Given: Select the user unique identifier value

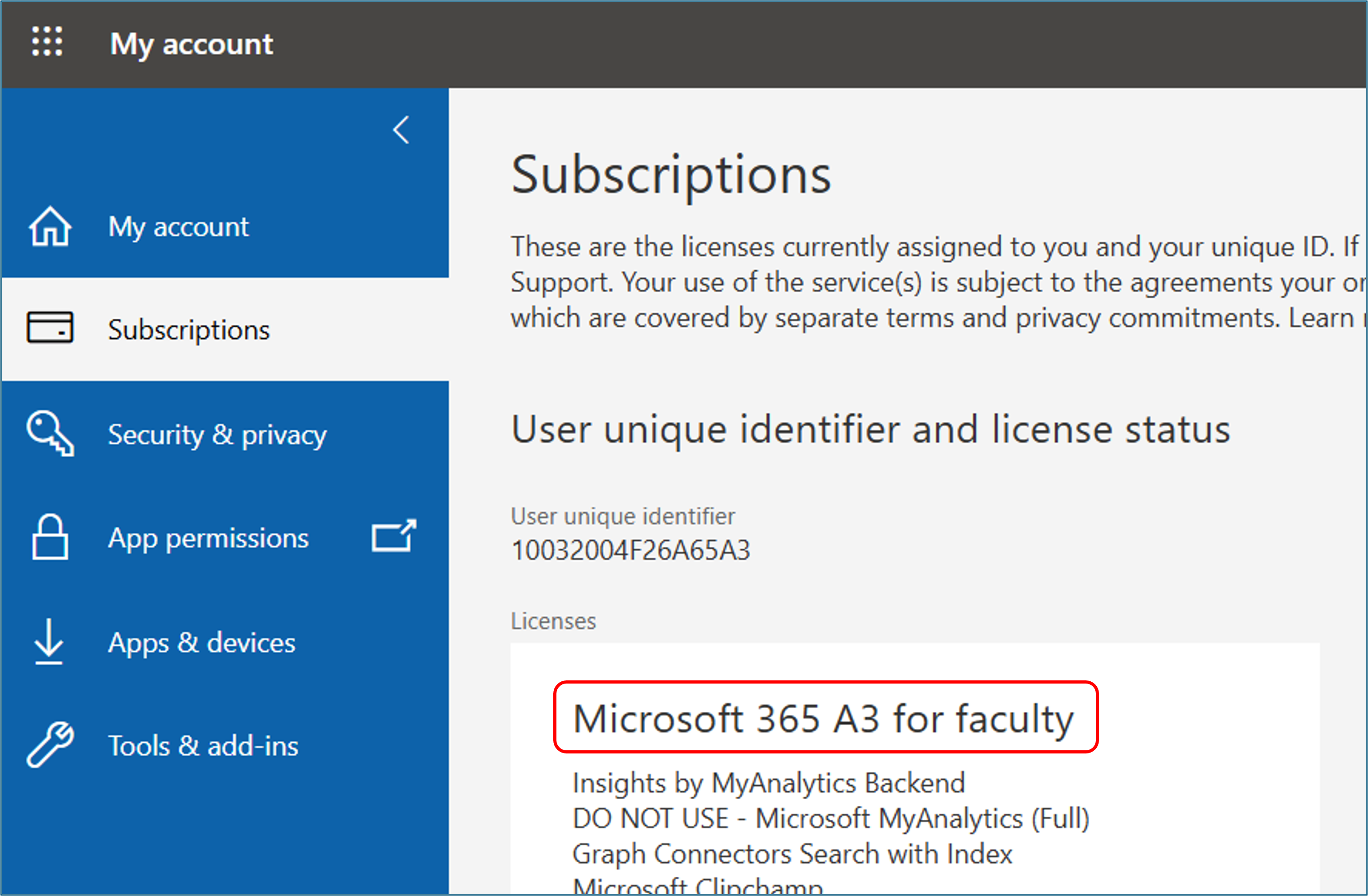Looking at the screenshot, I should click(631, 550).
